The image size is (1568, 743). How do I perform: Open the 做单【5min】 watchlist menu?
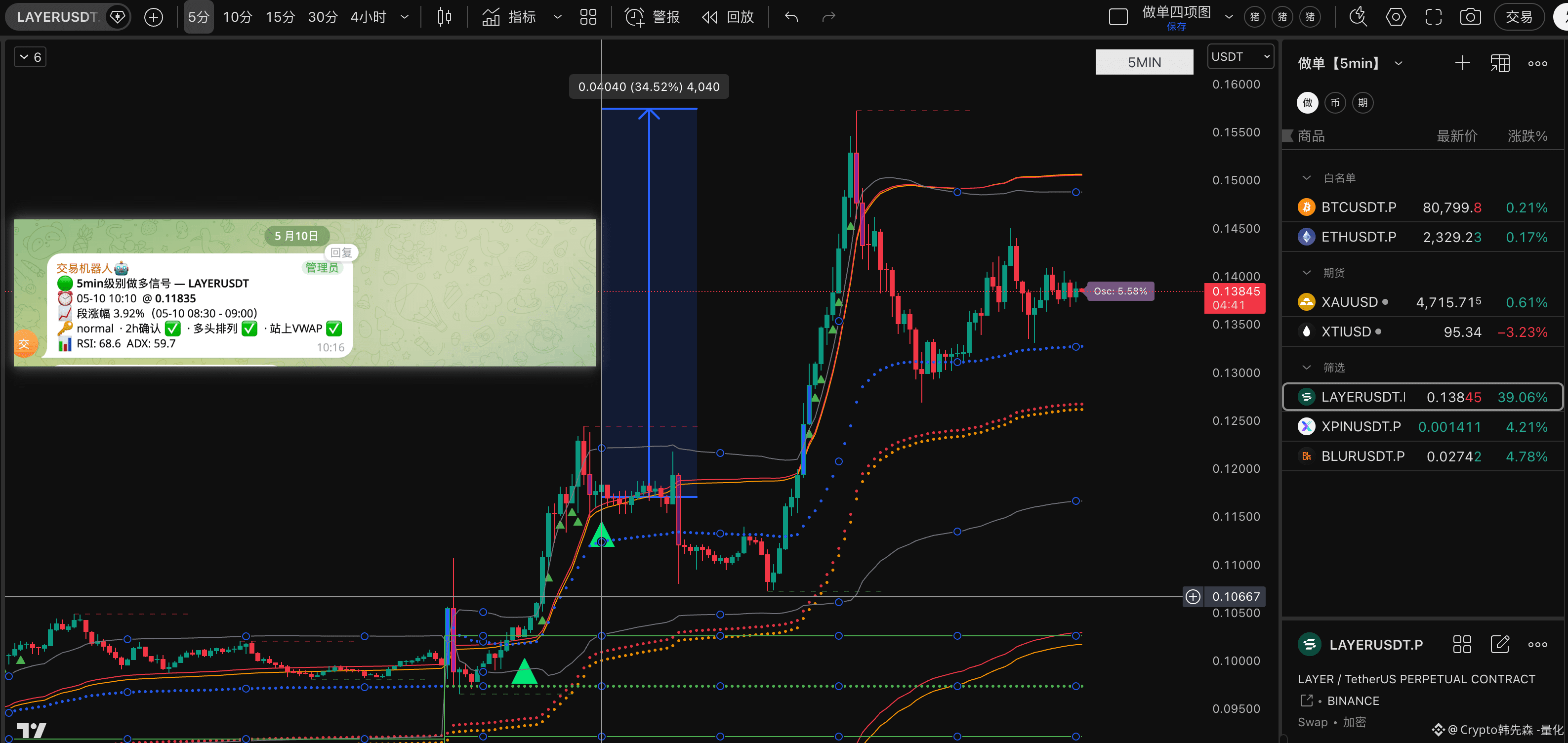(1350, 63)
